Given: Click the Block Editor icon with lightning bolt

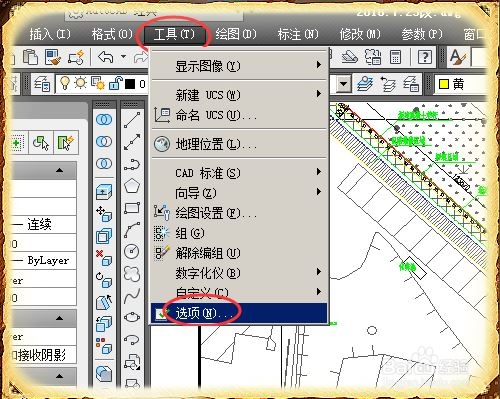Looking at the screenshot, I should pos(76,57).
